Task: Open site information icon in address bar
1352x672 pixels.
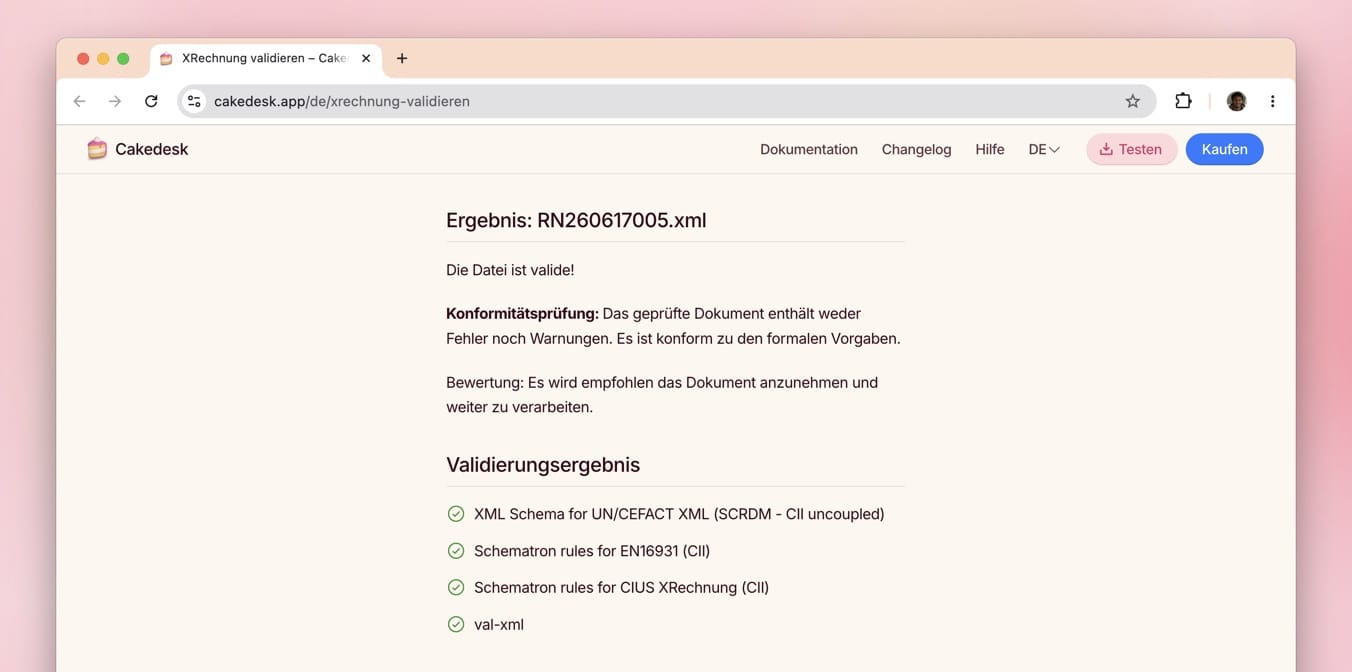Action: click(x=194, y=101)
